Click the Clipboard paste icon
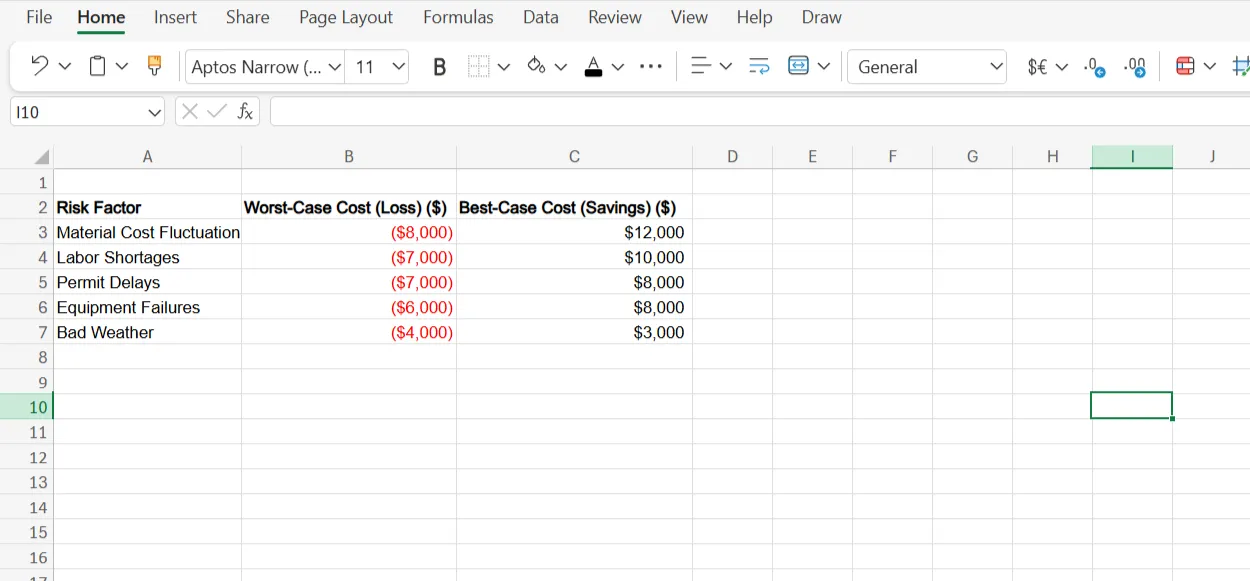 [x=97, y=66]
